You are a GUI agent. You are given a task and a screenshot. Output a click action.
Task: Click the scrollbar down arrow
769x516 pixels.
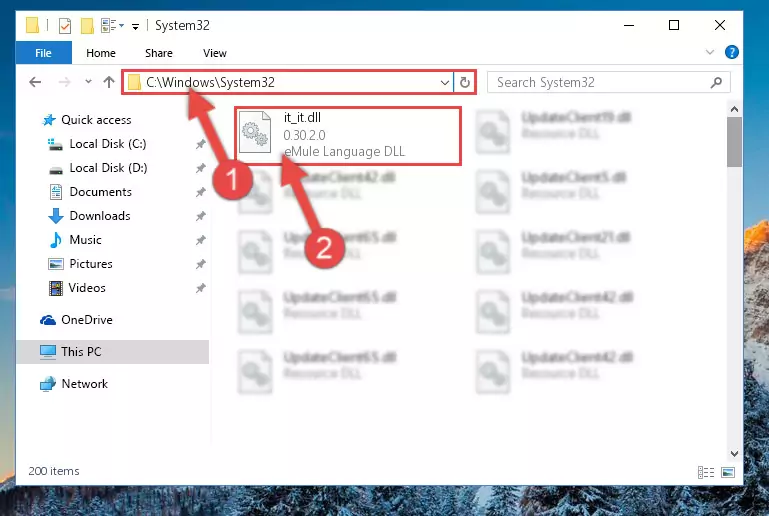(x=734, y=453)
